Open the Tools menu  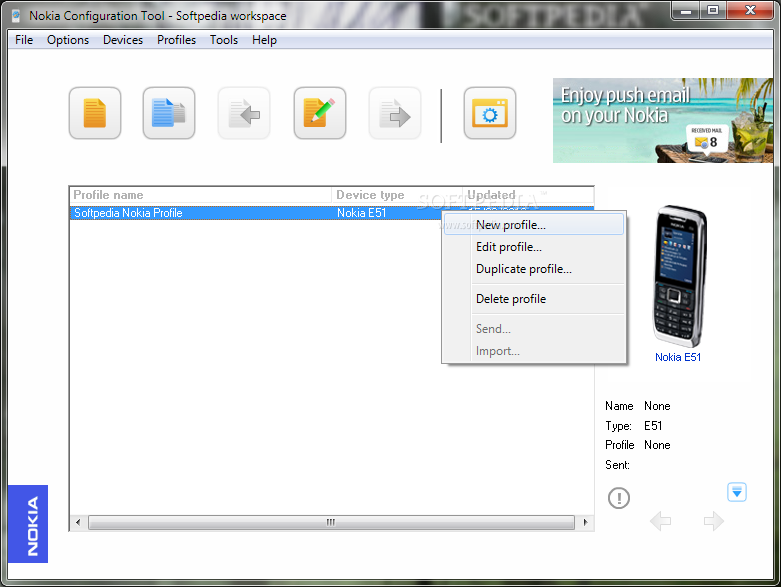(224, 40)
